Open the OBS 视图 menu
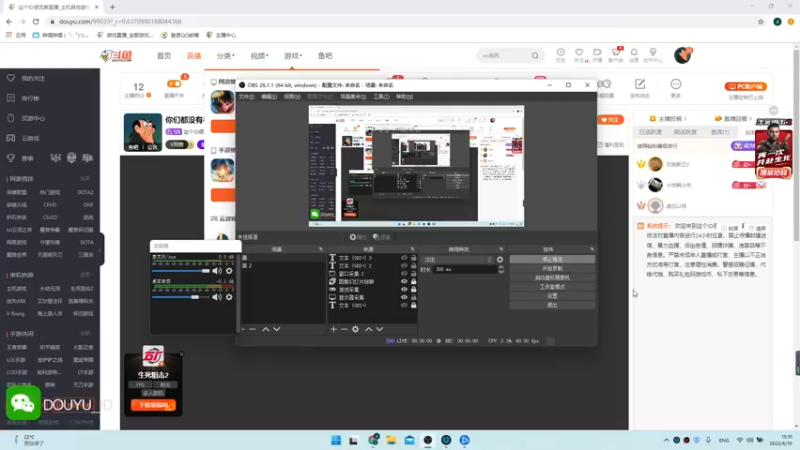800x450 pixels. coord(292,96)
